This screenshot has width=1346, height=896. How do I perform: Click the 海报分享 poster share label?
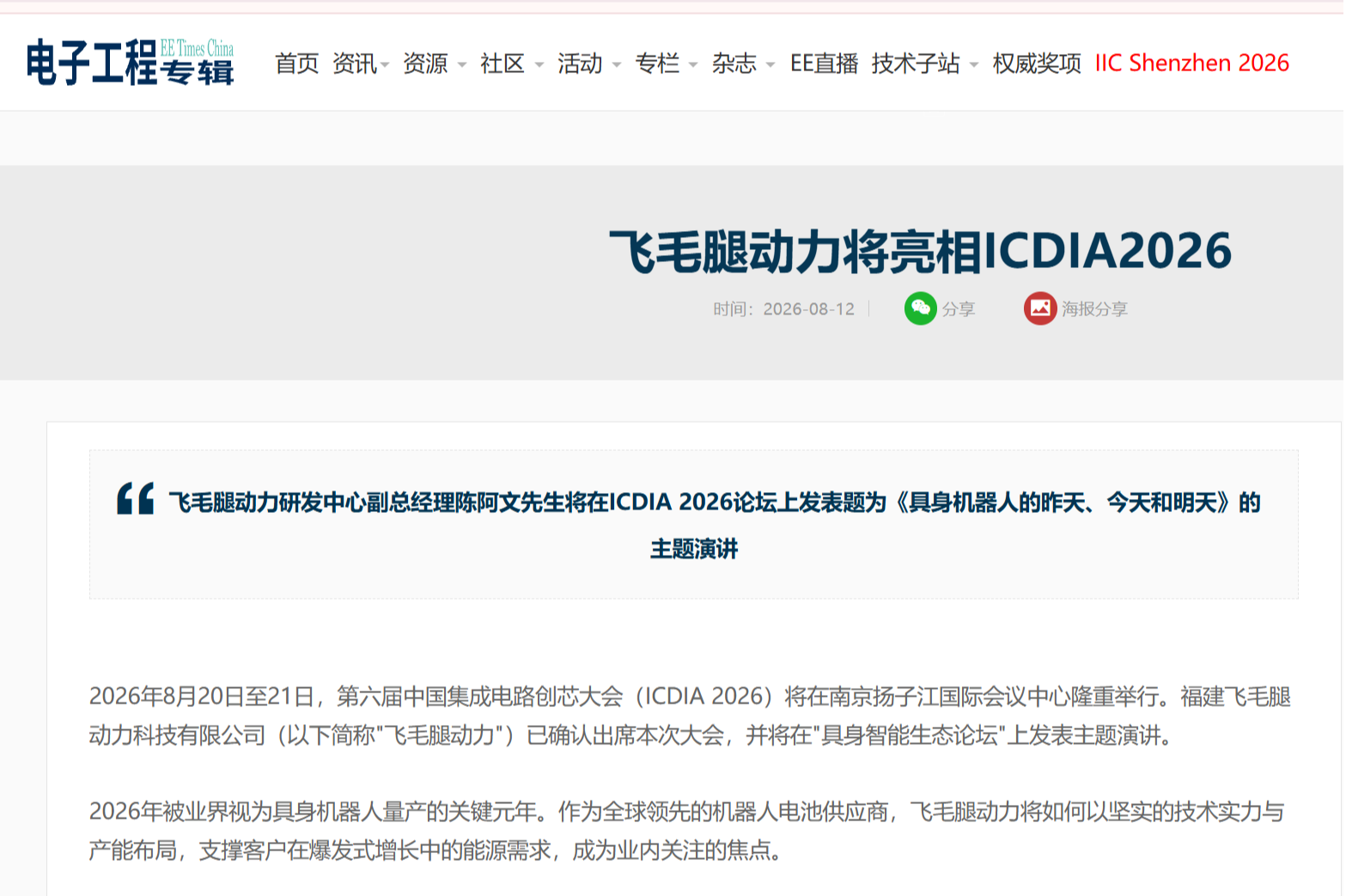click(1094, 309)
